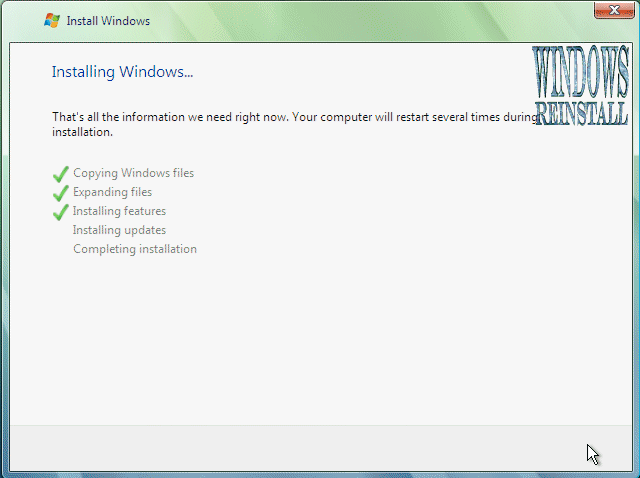Screen dimensions: 640x478
Task: Click the green checkmark beside Copying Windows files
Action: pyautogui.click(x=60, y=174)
